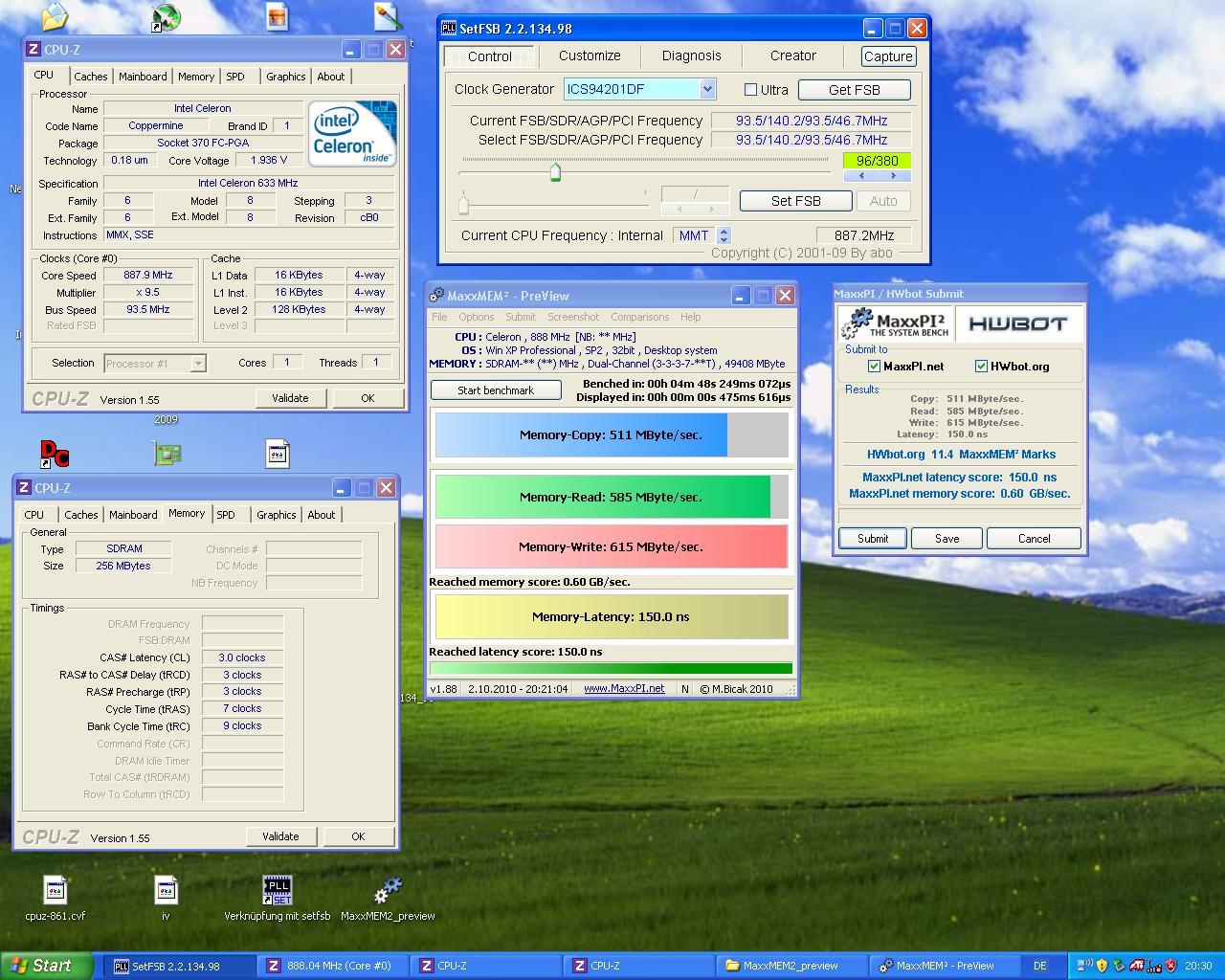Switch to MaxxMEM2_preview folder taskbar button
The width and height of the screenshot is (1225, 980).
(x=791, y=966)
